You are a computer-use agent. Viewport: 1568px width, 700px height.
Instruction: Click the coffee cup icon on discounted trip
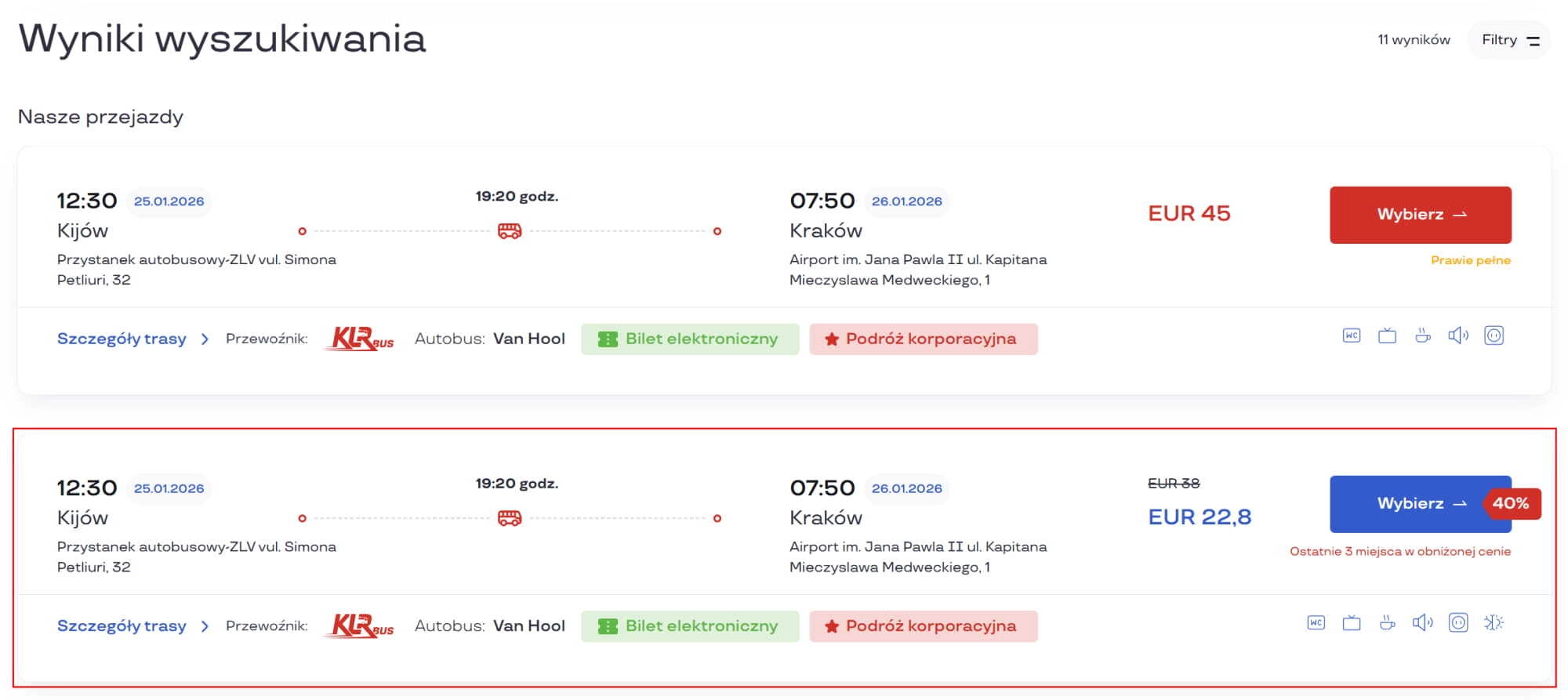(1388, 623)
